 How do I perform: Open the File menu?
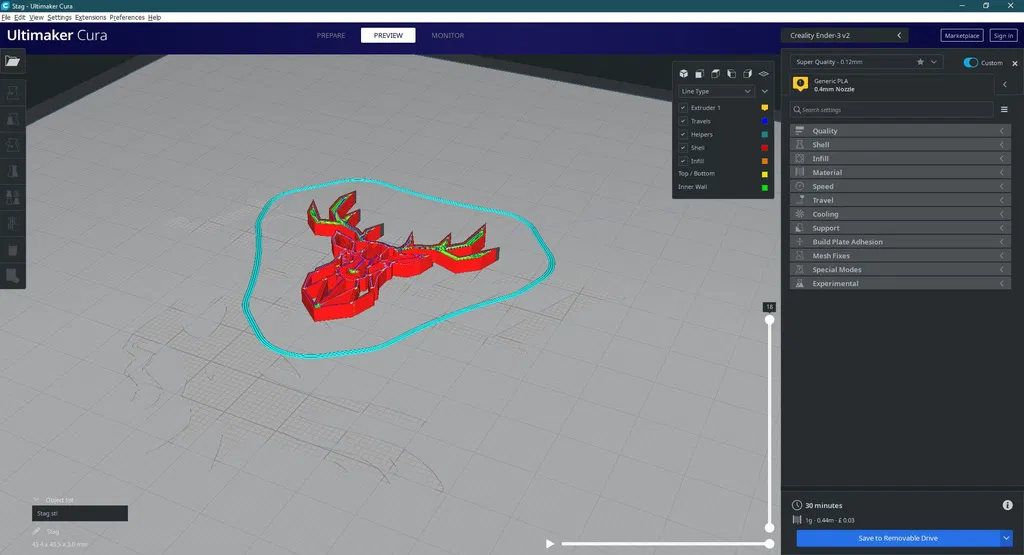click(6, 18)
